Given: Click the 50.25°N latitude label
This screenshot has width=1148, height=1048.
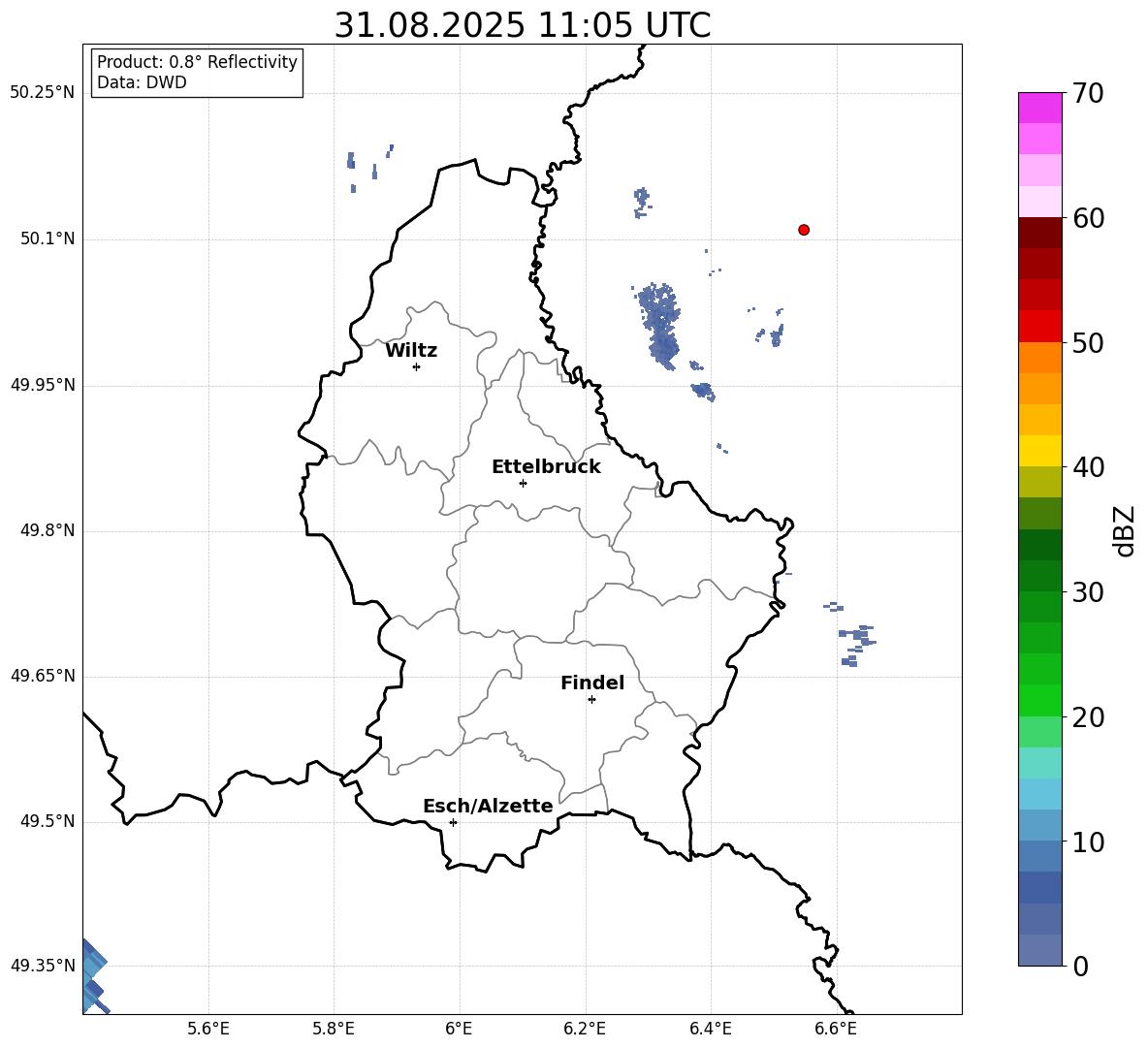Looking at the screenshot, I should point(43,93).
